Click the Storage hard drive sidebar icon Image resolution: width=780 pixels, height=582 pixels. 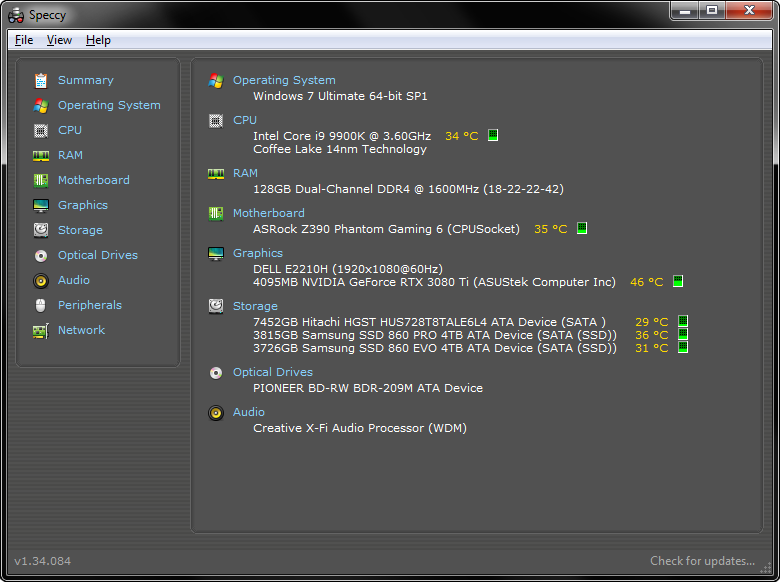[41, 230]
